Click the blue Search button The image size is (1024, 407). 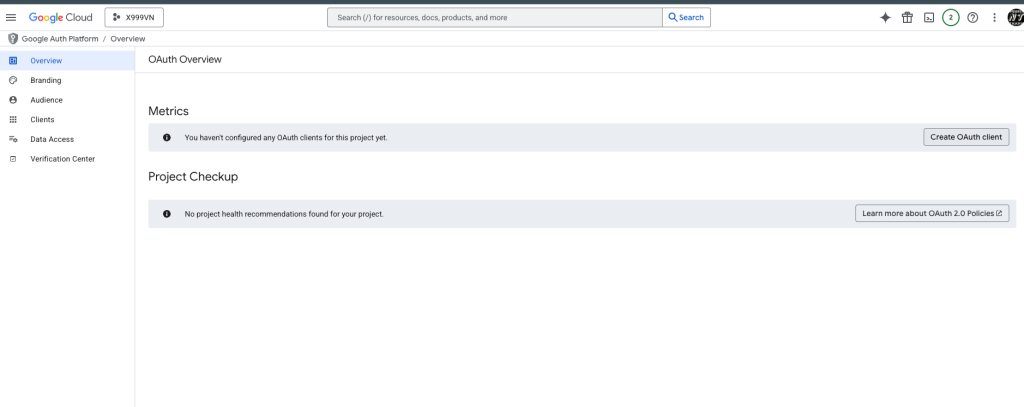[x=686, y=18]
